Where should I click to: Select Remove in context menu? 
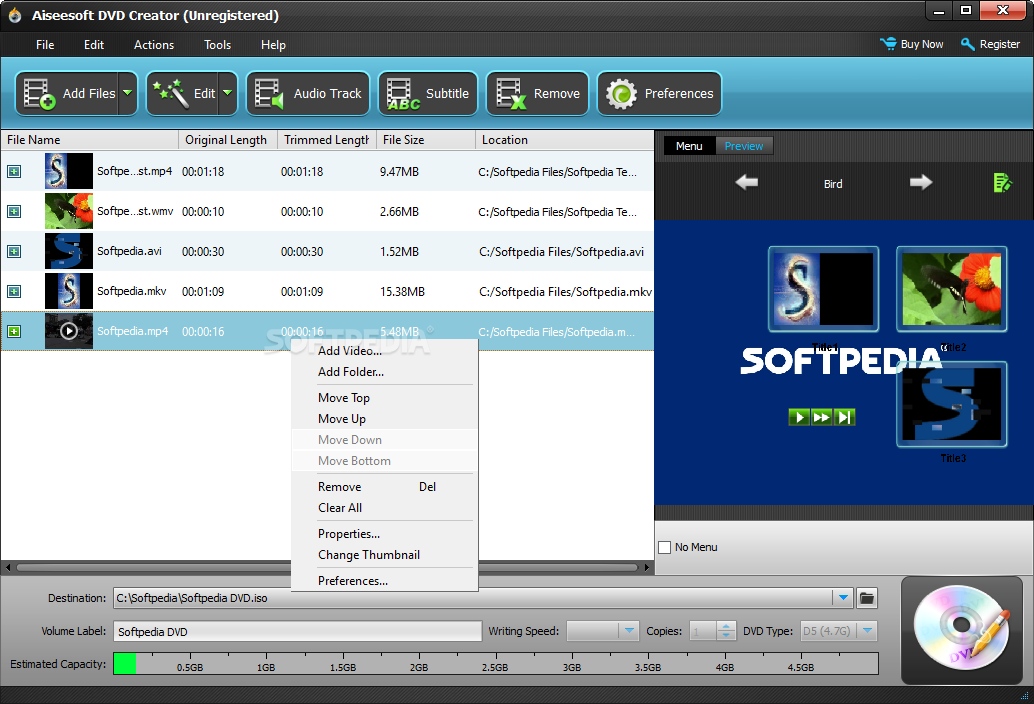tap(384, 486)
